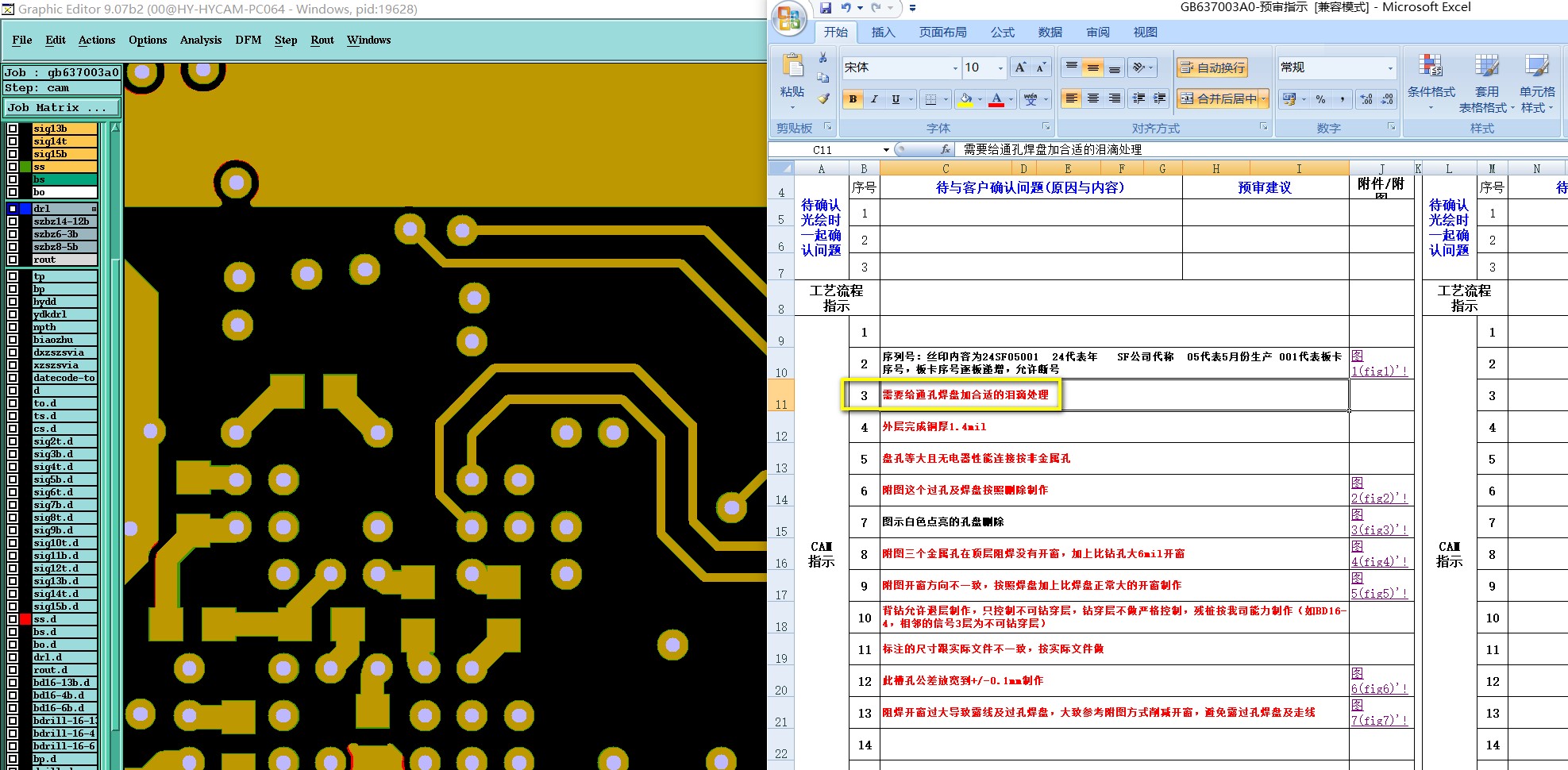
Task: Align cell text to the right
Action: 1115,98
